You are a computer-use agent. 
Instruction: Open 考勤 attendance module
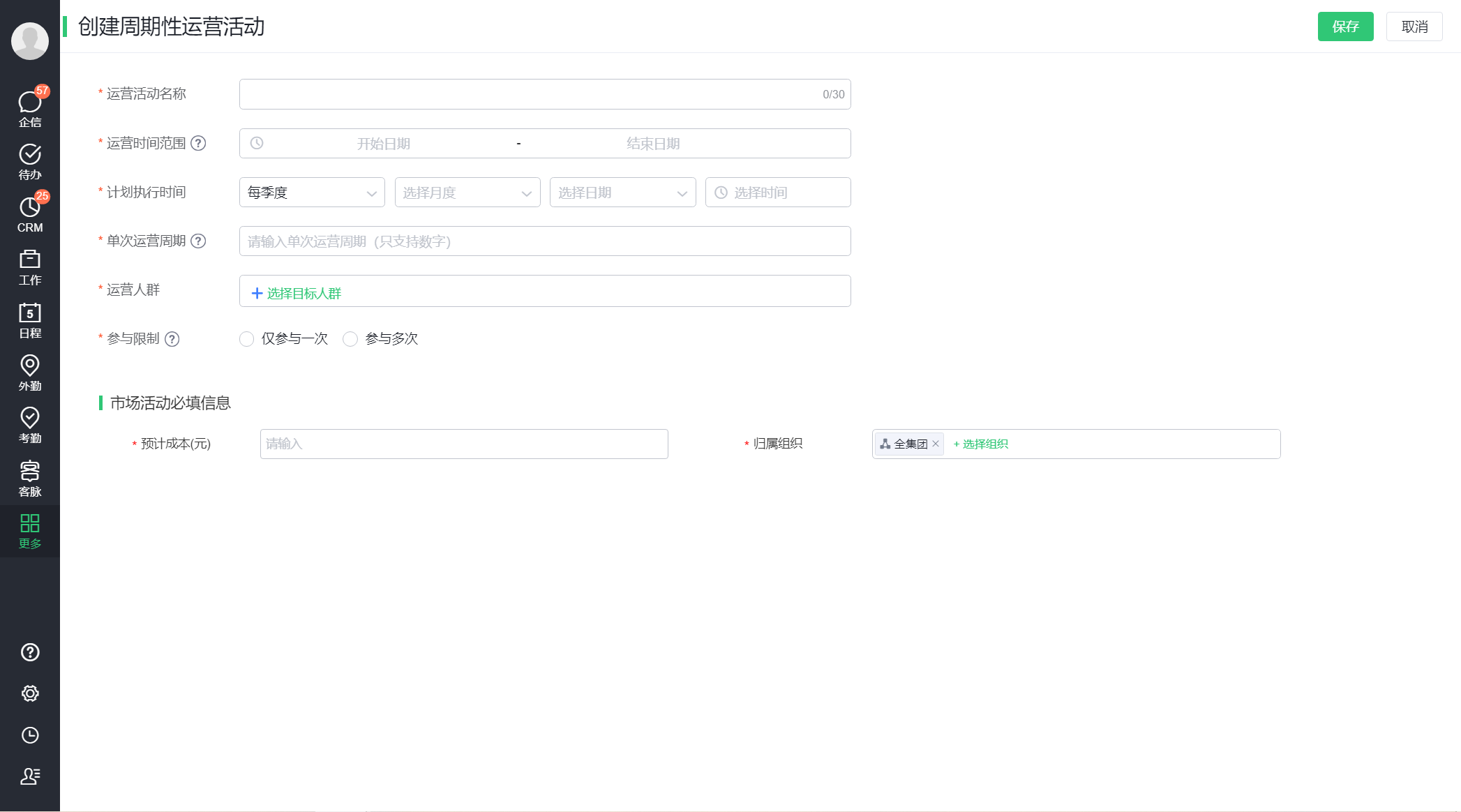(x=30, y=426)
